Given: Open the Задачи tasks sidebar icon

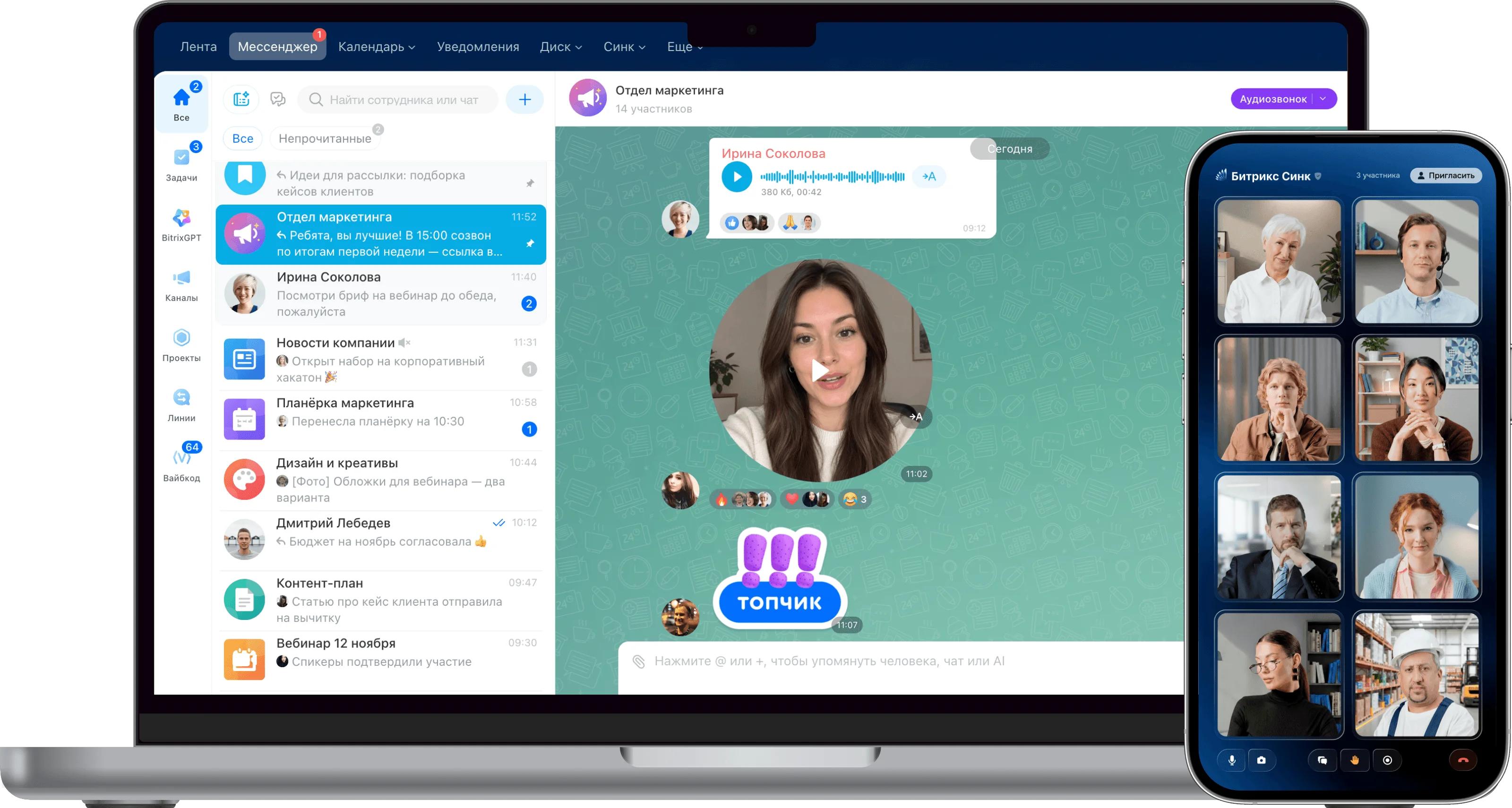Looking at the screenshot, I should [x=181, y=163].
